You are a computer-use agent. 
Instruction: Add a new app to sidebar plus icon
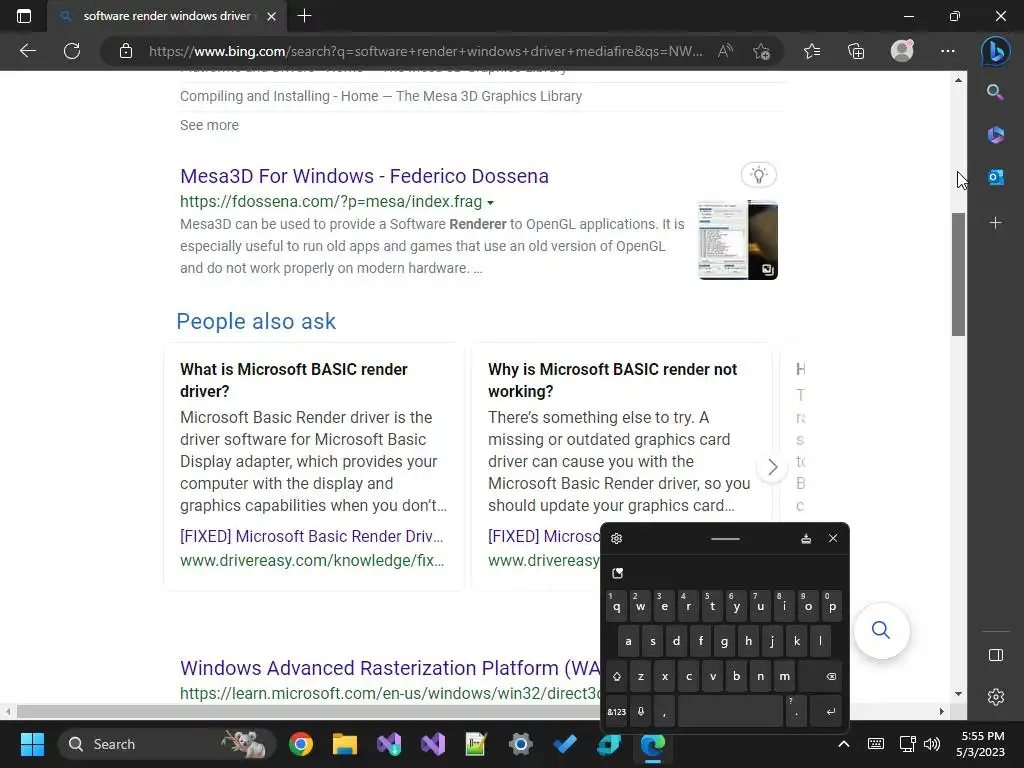click(995, 223)
